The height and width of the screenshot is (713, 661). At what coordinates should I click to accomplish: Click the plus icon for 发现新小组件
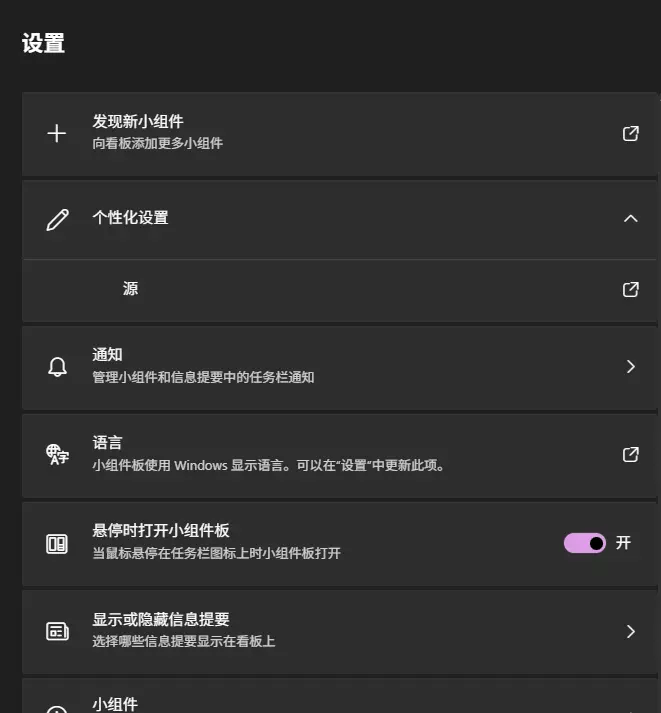click(x=57, y=133)
